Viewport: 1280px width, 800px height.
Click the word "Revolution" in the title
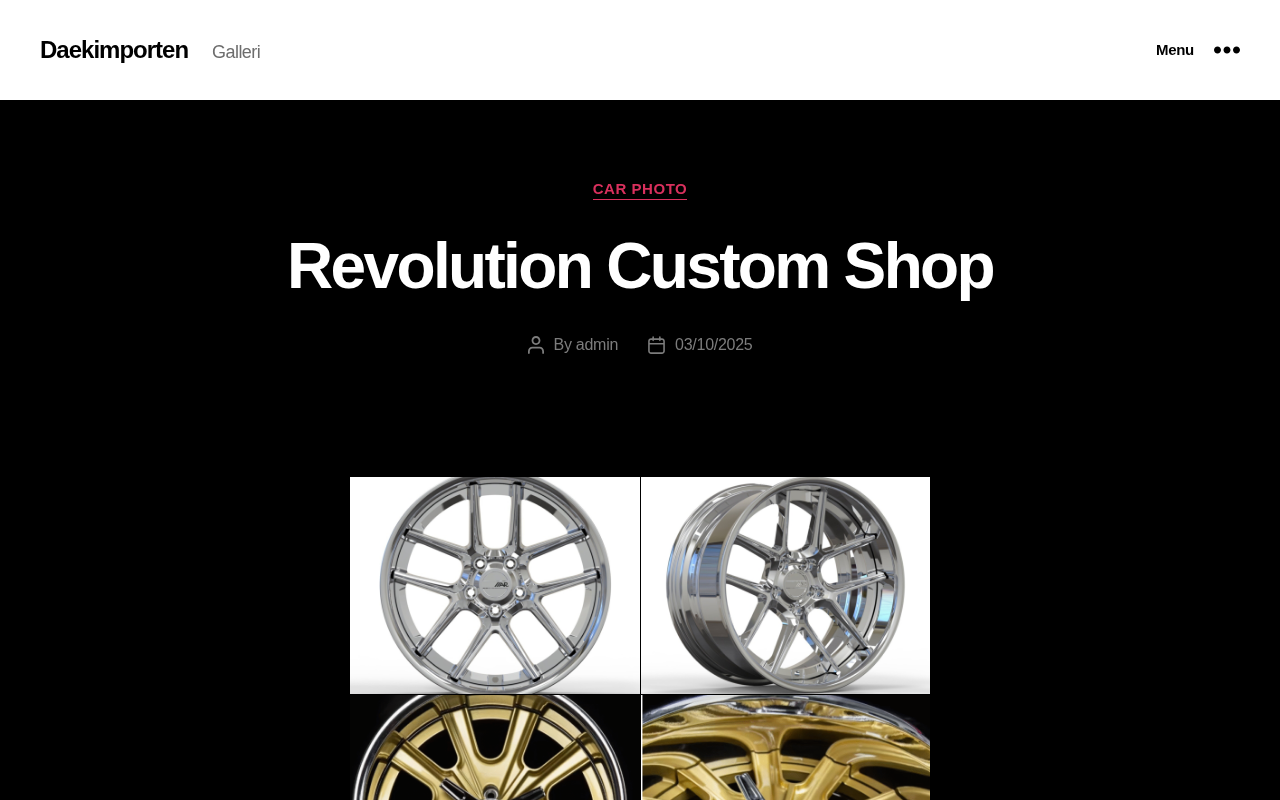[439, 266]
